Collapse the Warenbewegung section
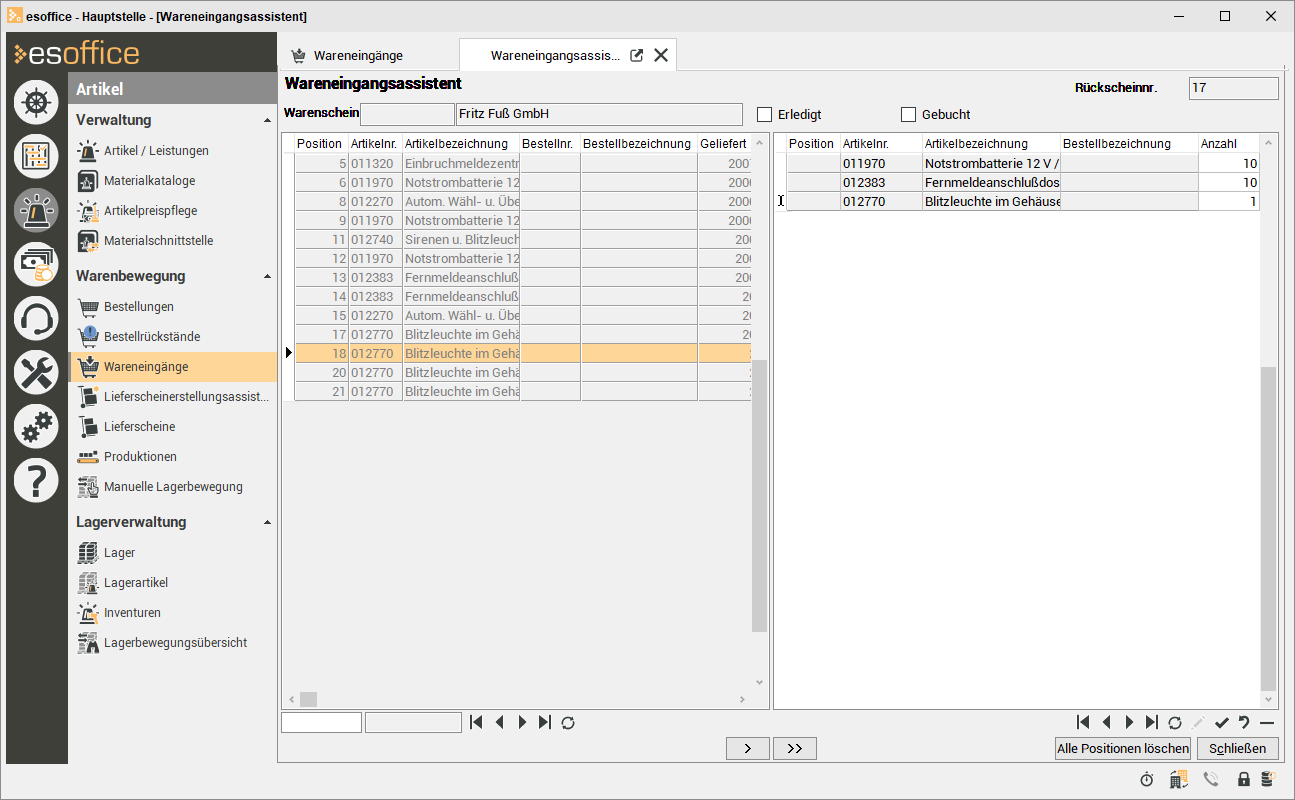The width and height of the screenshot is (1295, 800). click(x=267, y=277)
